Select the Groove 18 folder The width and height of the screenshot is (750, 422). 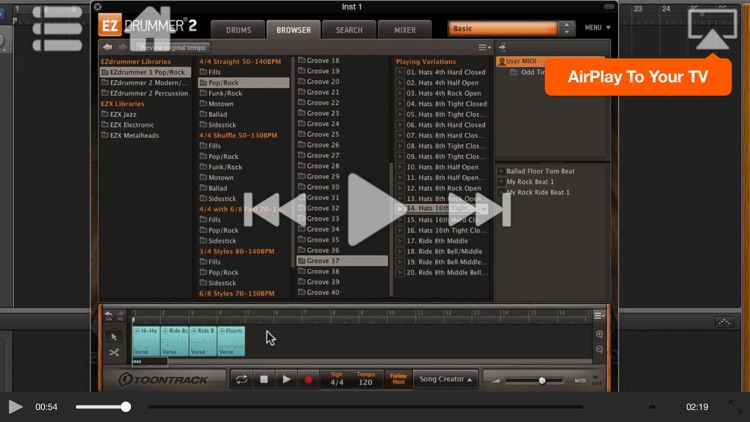pyautogui.click(x=319, y=60)
